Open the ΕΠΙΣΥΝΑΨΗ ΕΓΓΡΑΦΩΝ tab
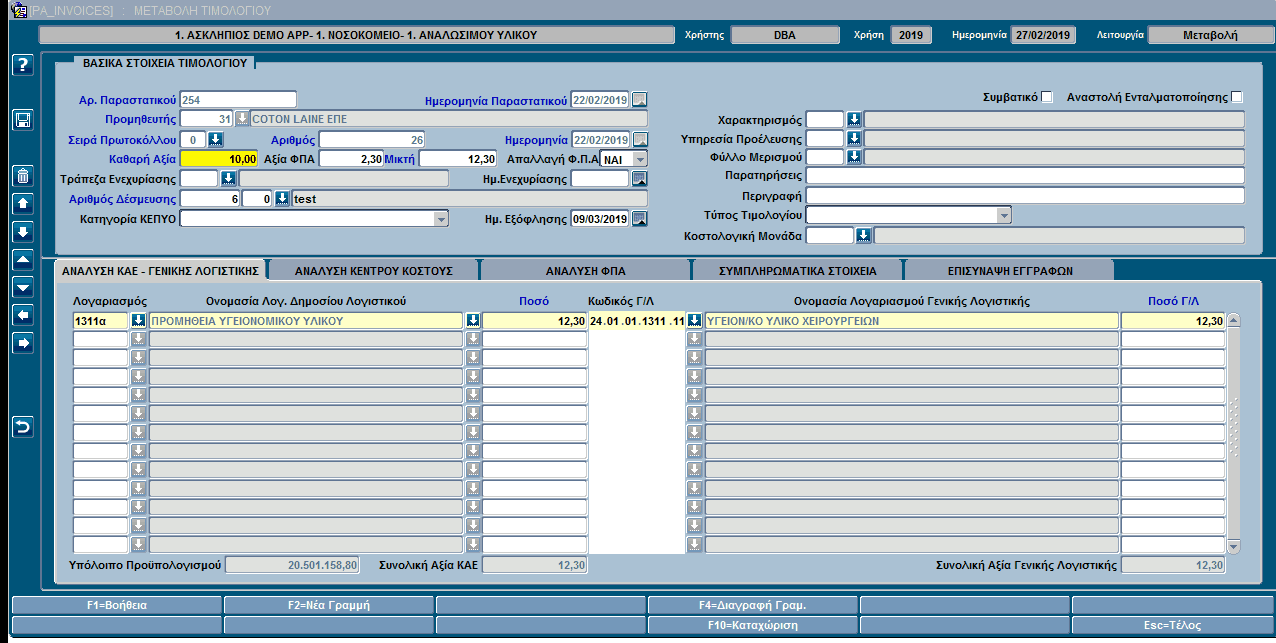 click(x=1009, y=270)
